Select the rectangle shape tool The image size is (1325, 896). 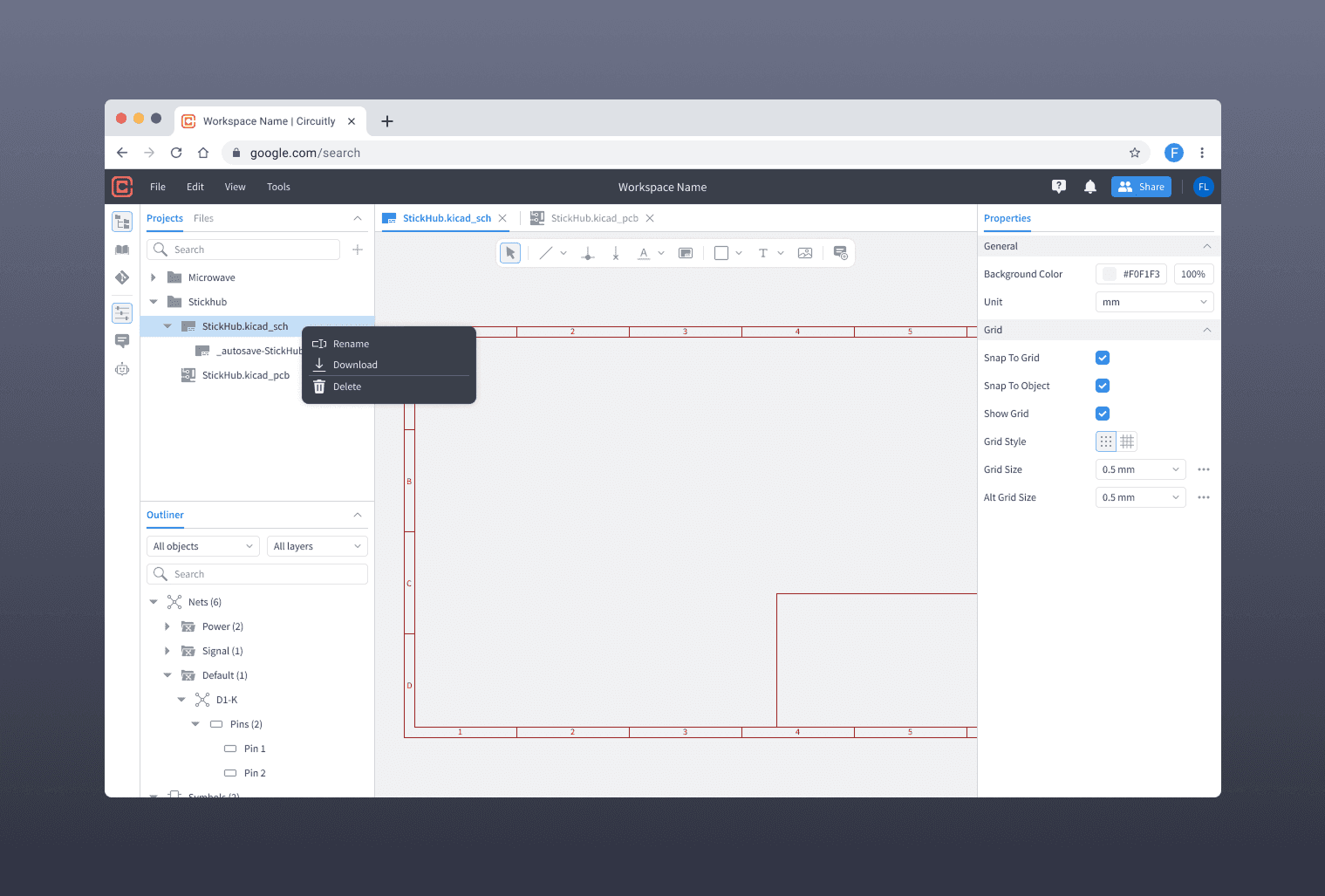pyautogui.click(x=721, y=253)
